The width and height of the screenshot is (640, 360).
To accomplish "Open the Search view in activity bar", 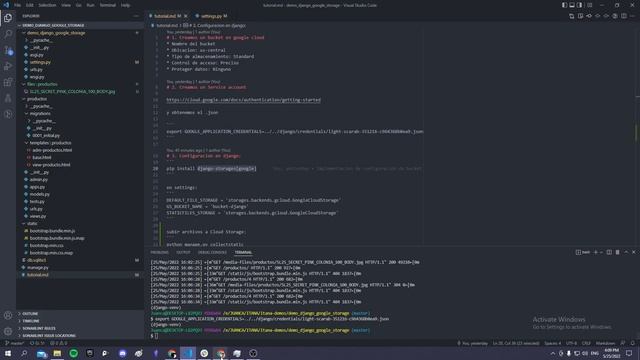I will (x=8, y=34).
